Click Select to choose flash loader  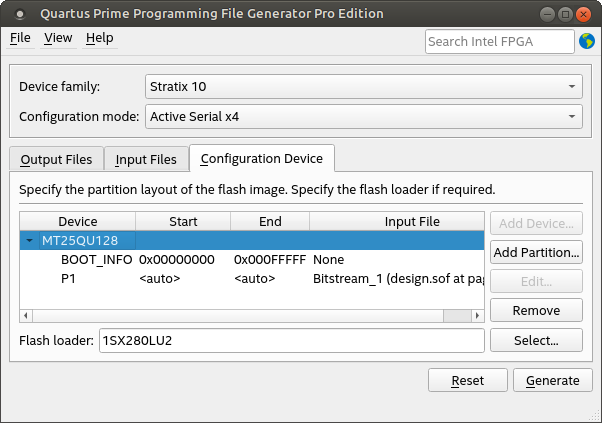coord(536,340)
